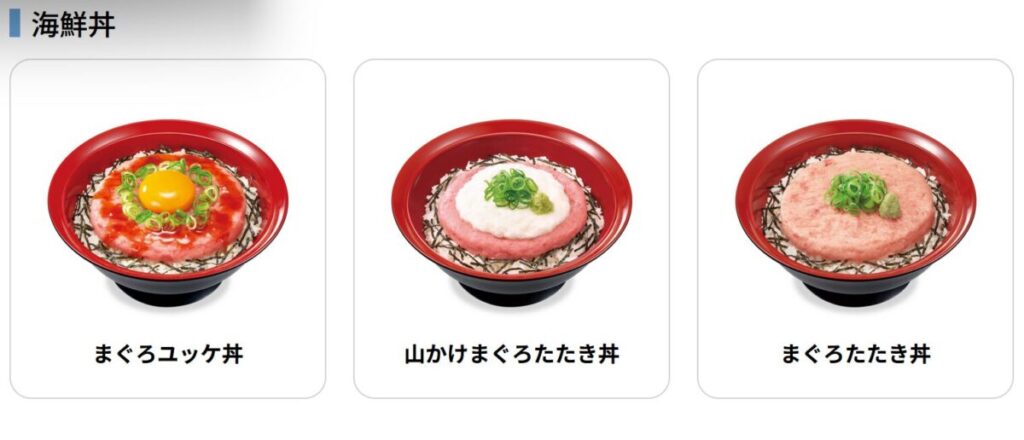Click the pink tuna ring on the 山かけ bowl
Screen dimensions: 1024x440
511,247
